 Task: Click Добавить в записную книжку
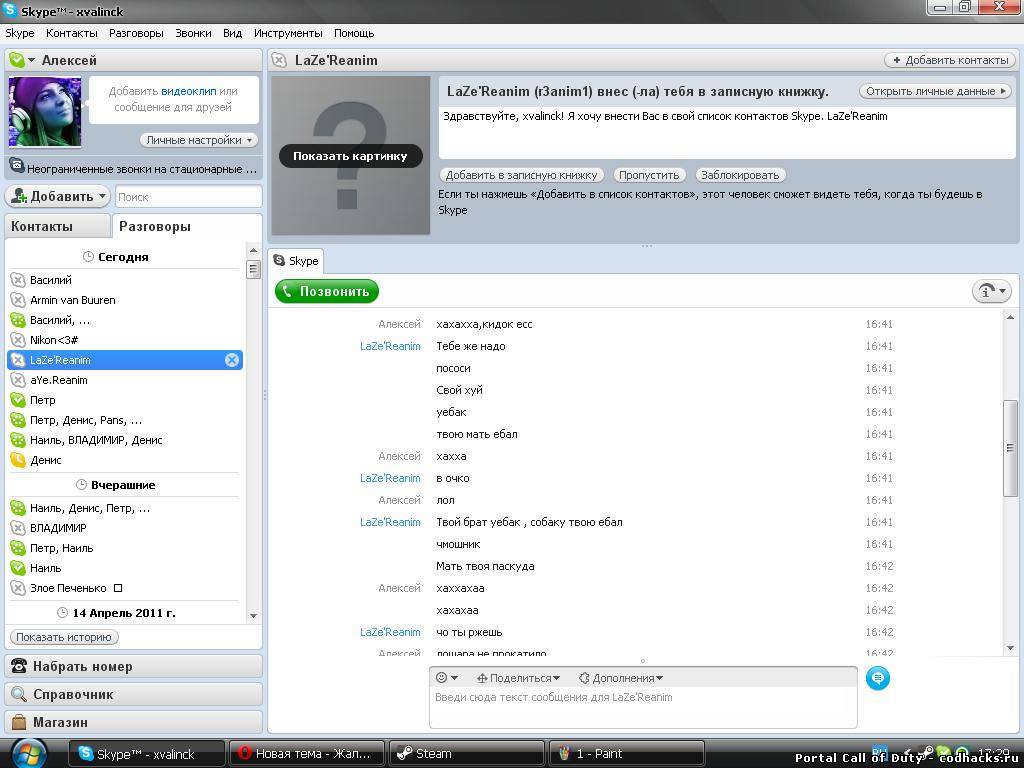pos(521,175)
